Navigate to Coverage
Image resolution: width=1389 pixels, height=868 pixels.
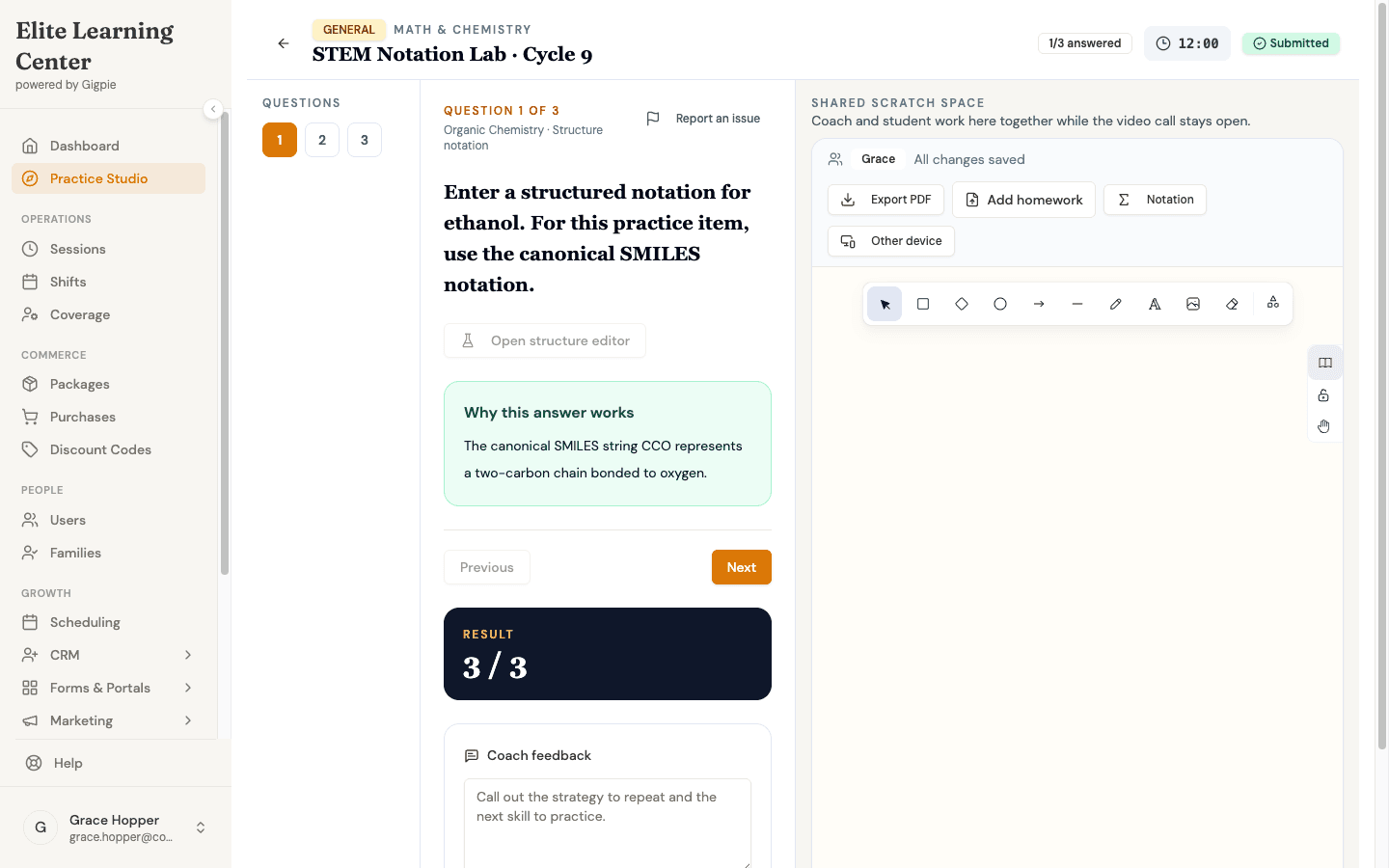pyautogui.click(x=108, y=314)
